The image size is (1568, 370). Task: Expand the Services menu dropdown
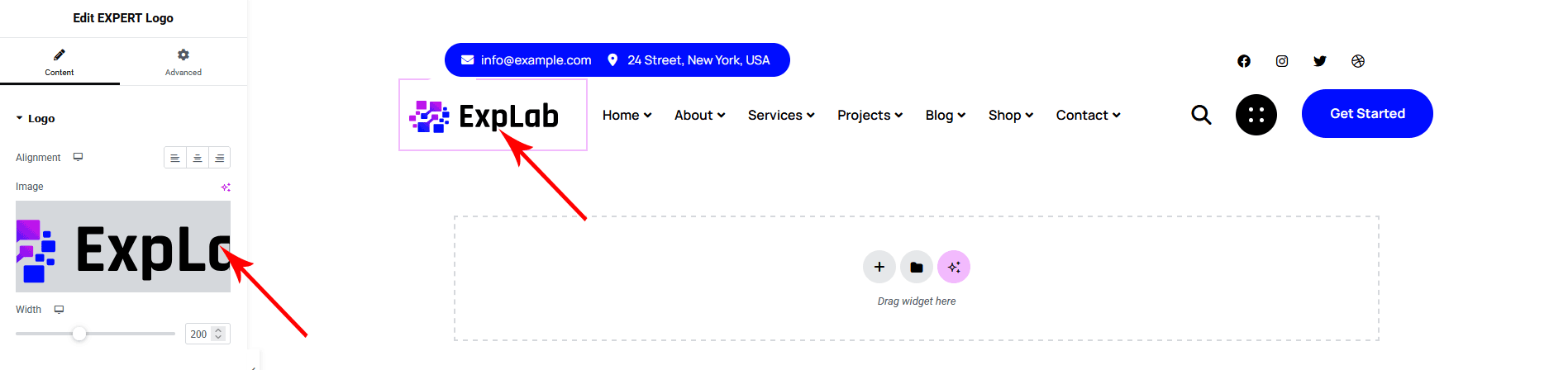pyautogui.click(x=781, y=116)
